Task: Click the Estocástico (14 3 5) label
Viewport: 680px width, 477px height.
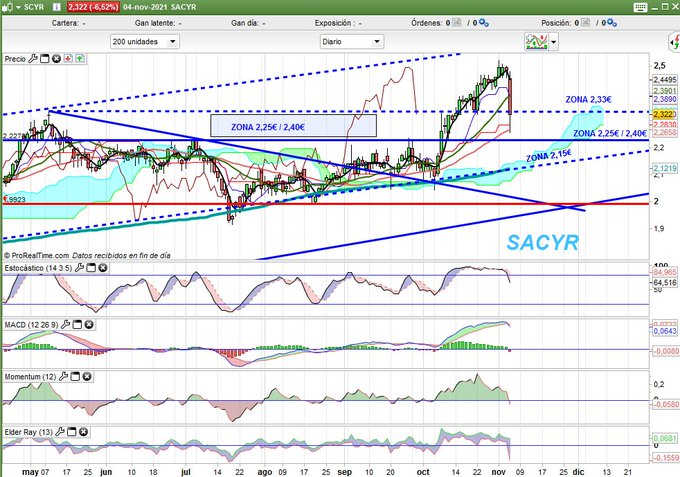Action: tap(38, 268)
